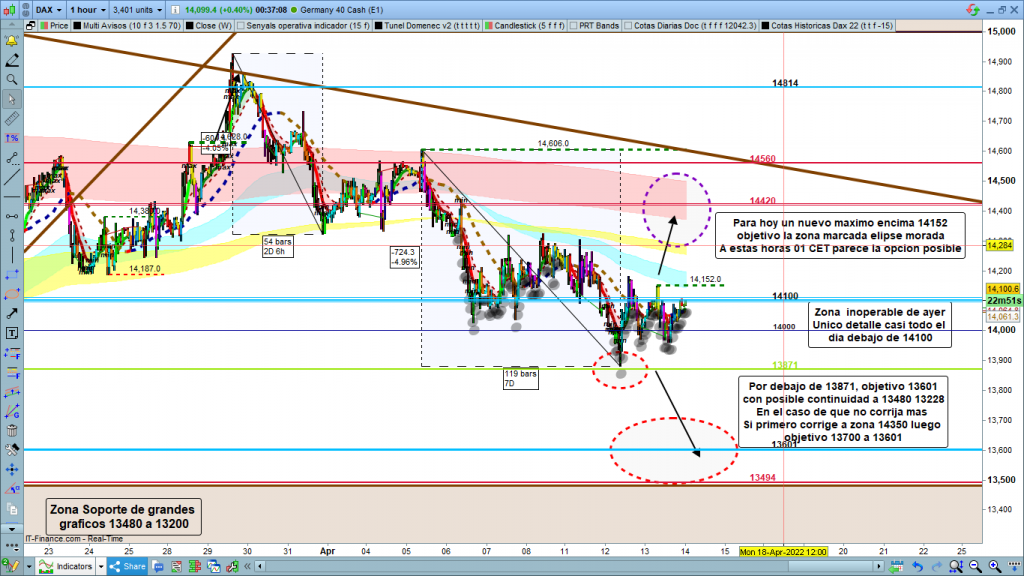This screenshot has width=1024, height=576.
Task: Pick the text annotation tool
Action: pos(11,332)
